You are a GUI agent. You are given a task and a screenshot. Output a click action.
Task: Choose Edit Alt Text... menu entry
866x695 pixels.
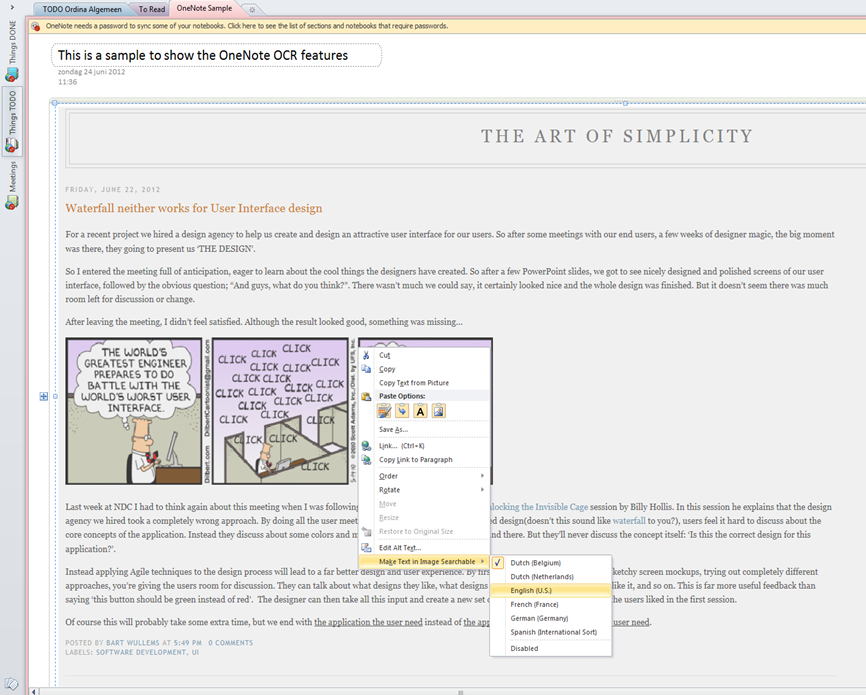point(424,548)
